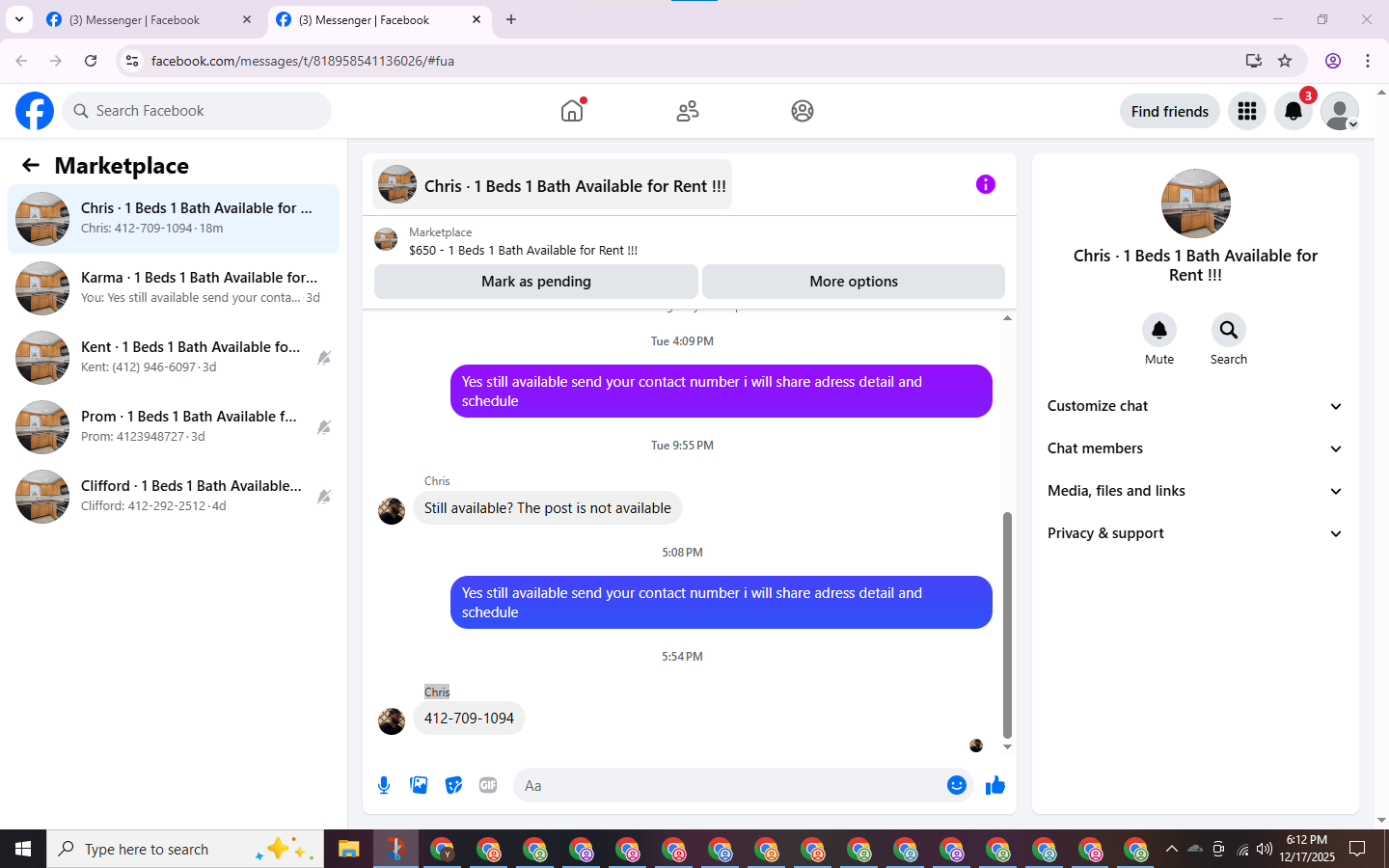Click More options button

(x=854, y=282)
